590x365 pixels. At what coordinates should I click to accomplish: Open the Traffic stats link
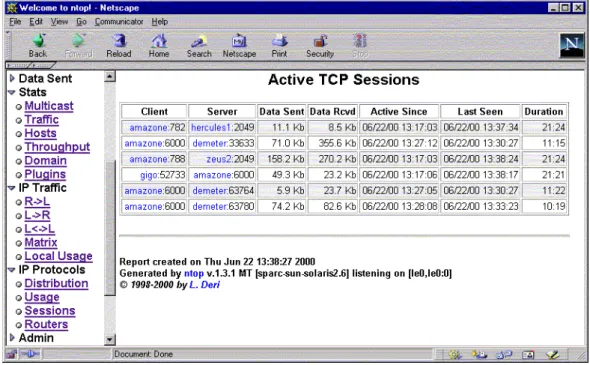coord(42,120)
